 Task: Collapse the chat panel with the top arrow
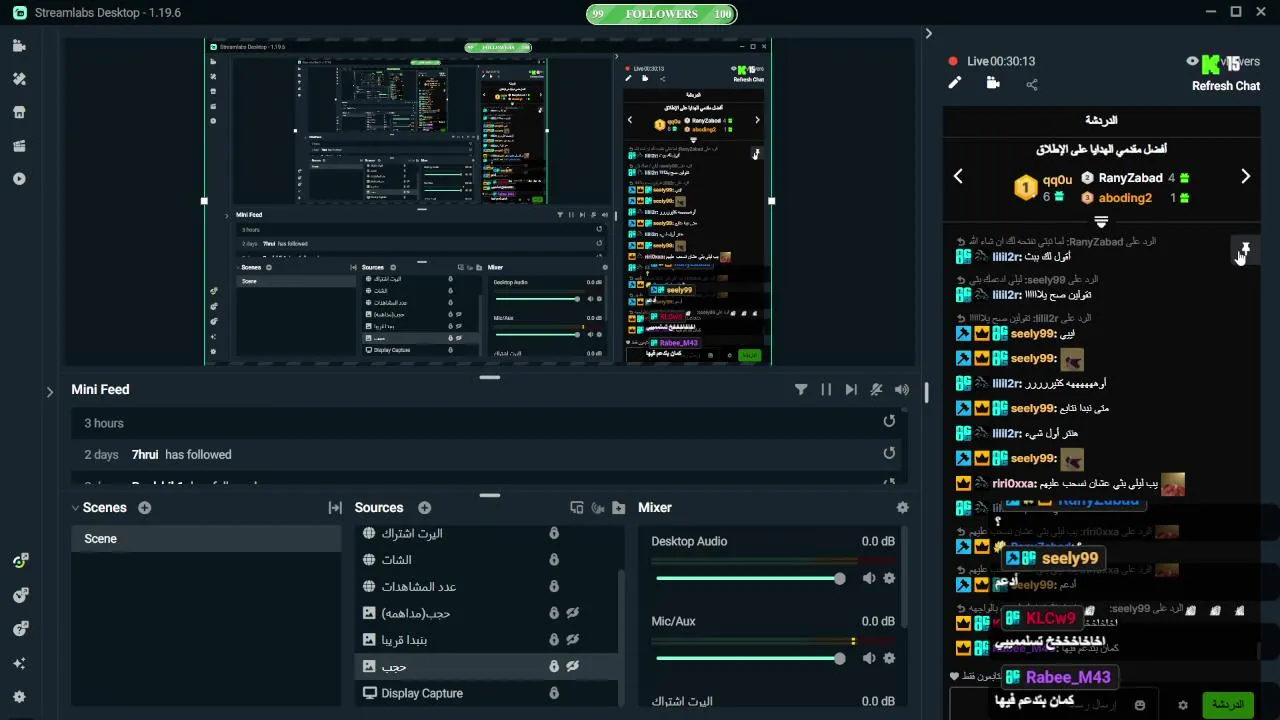(x=928, y=34)
